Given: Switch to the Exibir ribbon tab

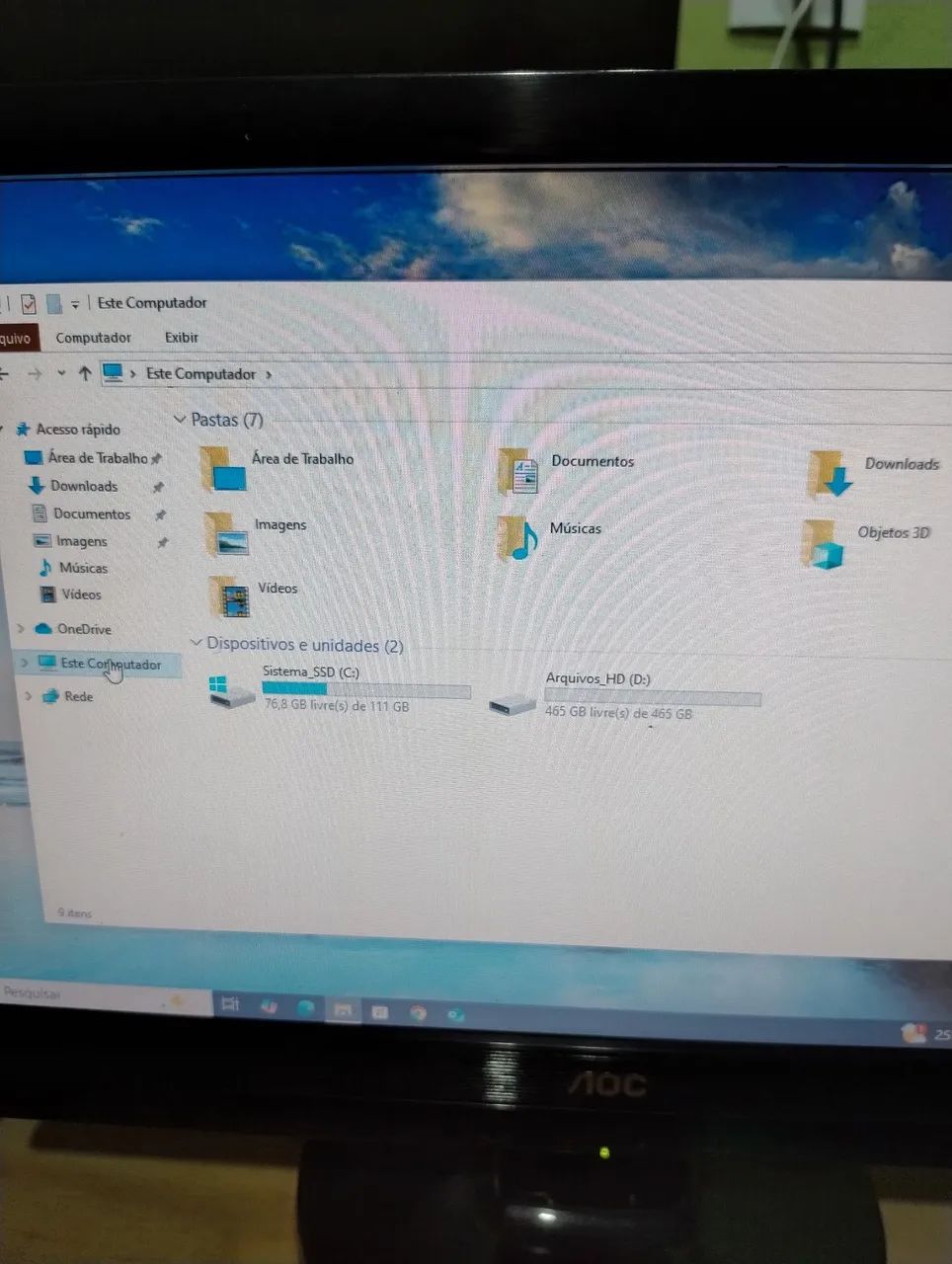Looking at the screenshot, I should tap(182, 338).
